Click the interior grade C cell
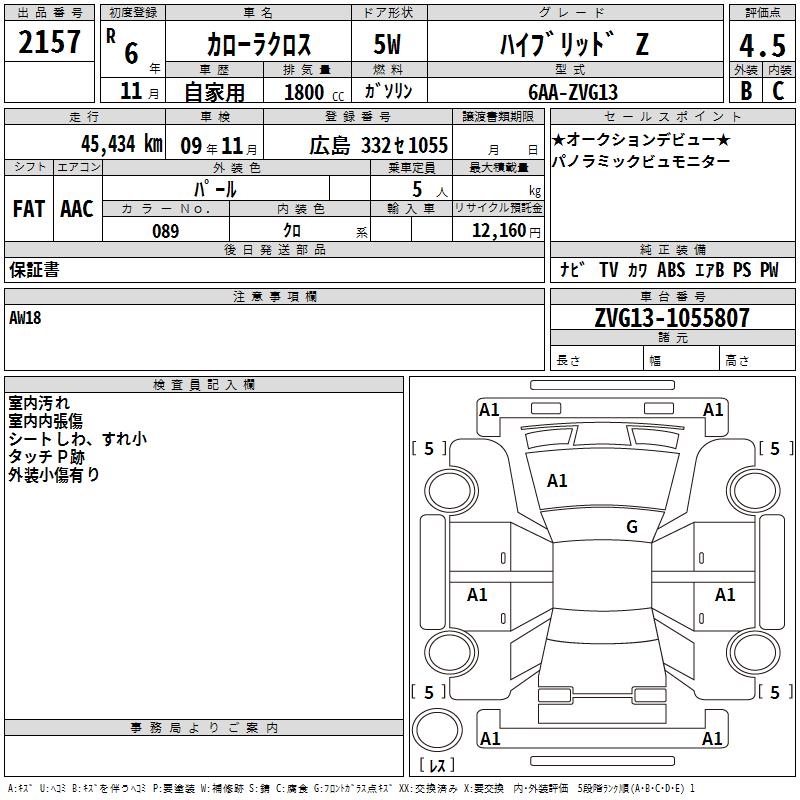The height and width of the screenshot is (800, 800). (x=778, y=91)
